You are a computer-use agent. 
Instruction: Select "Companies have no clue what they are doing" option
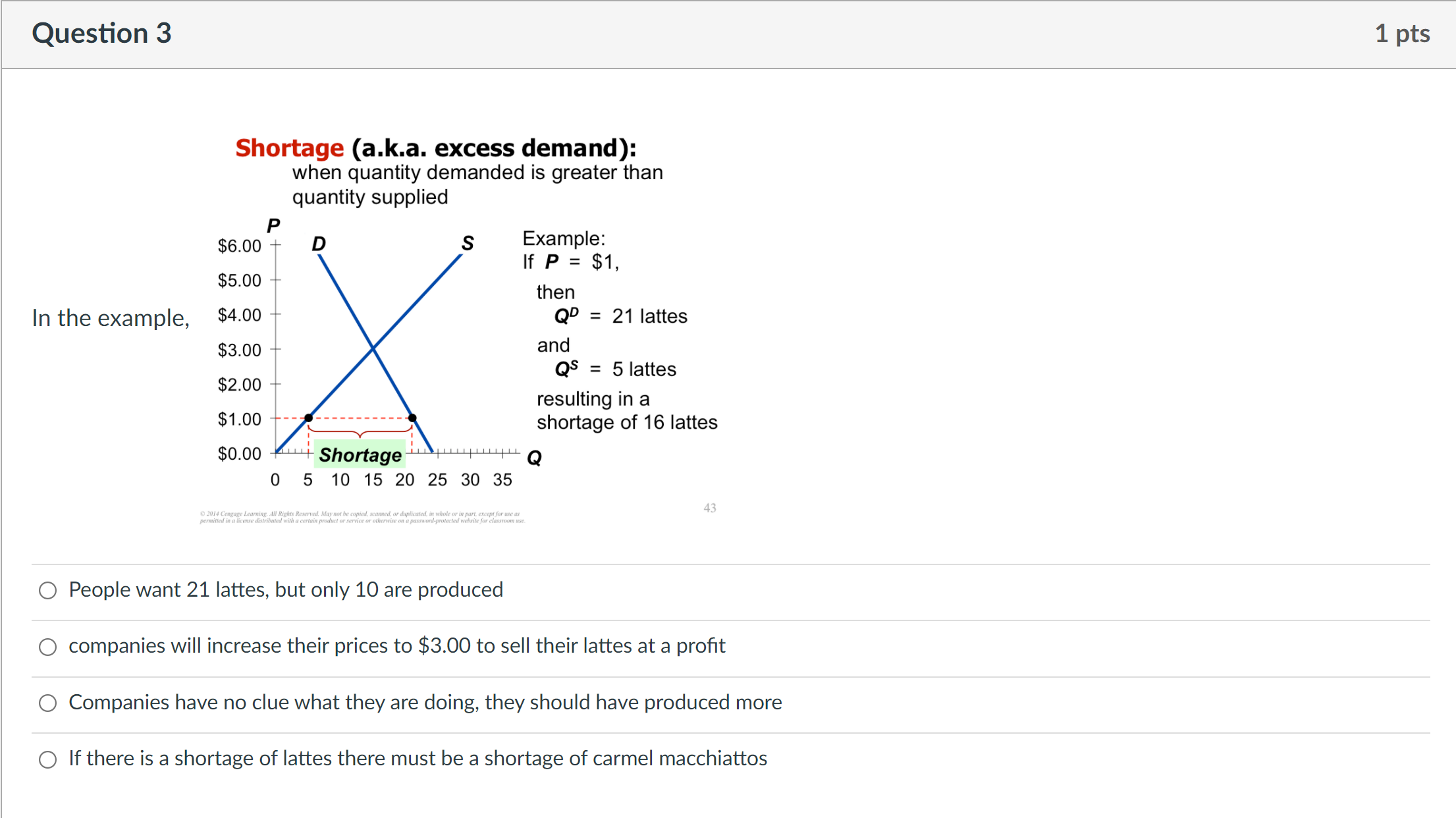[47, 703]
